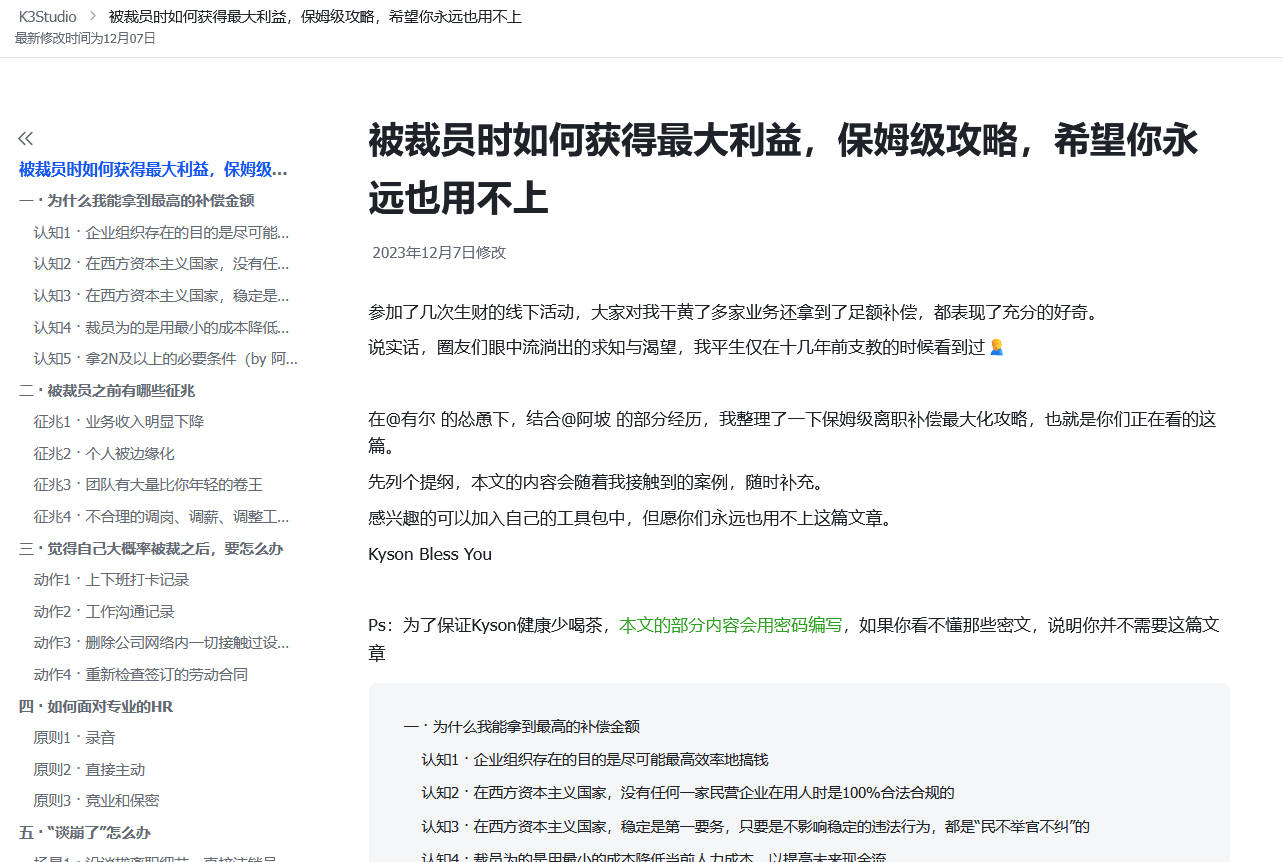Open outline item 动作2·工作沟通记录
This screenshot has width=1283, height=862.
coord(104,612)
